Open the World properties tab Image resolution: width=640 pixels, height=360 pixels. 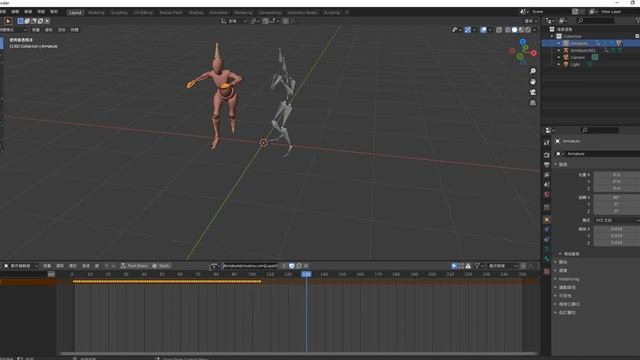point(547,195)
